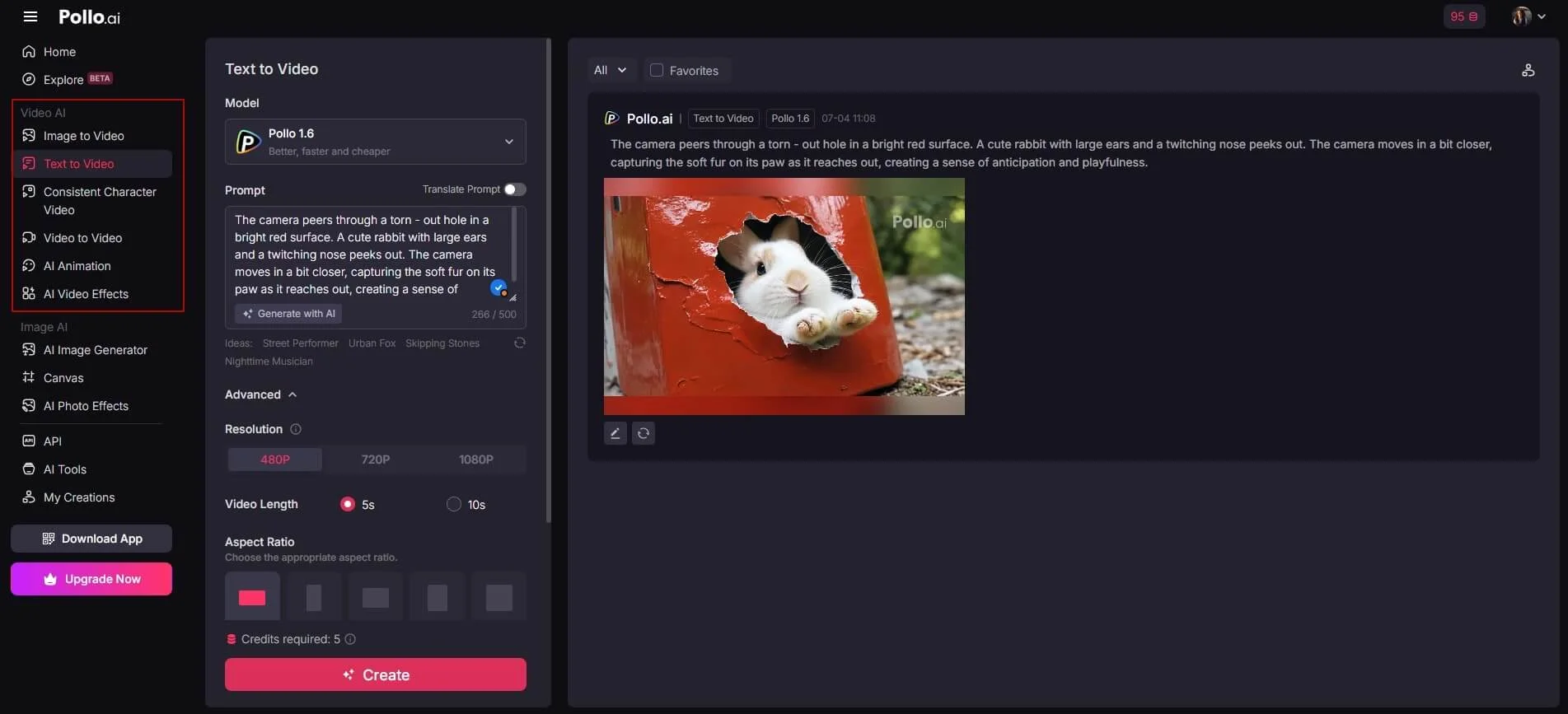This screenshot has height=714, width=1568.
Task: Open the hamburger menu icon
Action: tap(30, 16)
